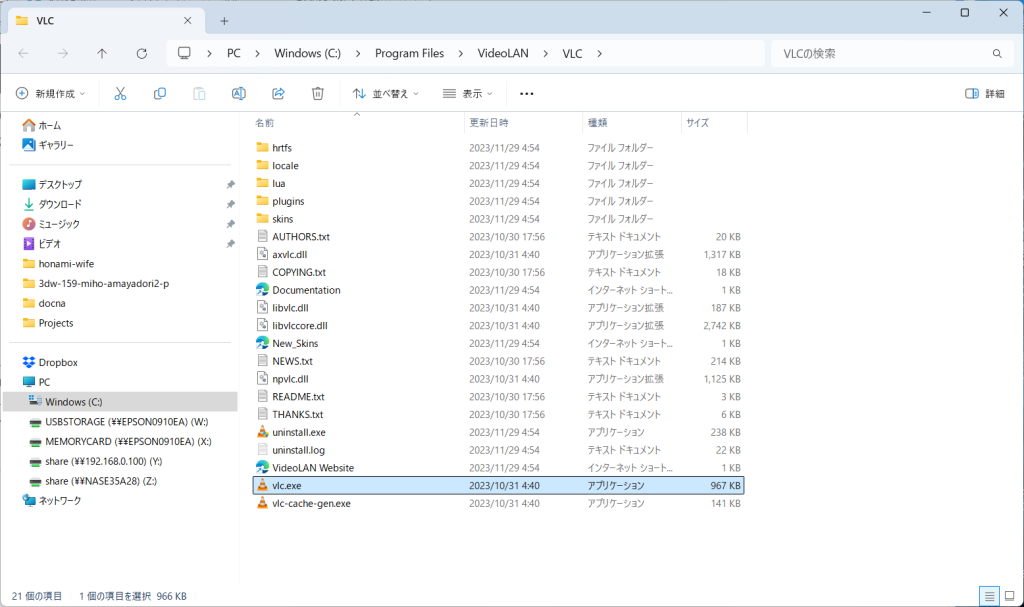Click the Rename icon in toolbar
This screenshot has height=607, width=1024.
click(239, 93)
